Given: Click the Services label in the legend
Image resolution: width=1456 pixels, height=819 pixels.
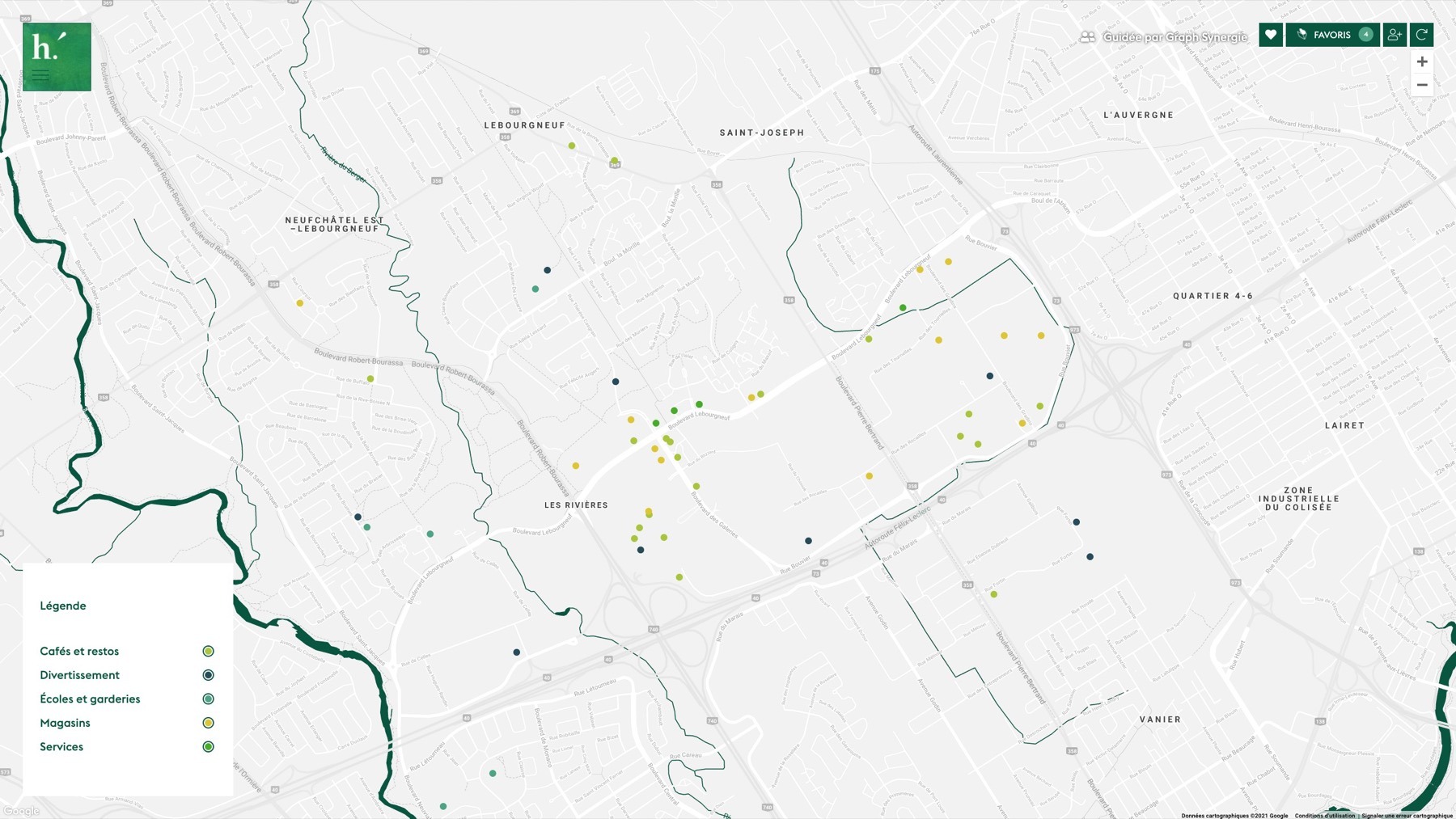Looking at the screenshot, I should tap(61, 747).
